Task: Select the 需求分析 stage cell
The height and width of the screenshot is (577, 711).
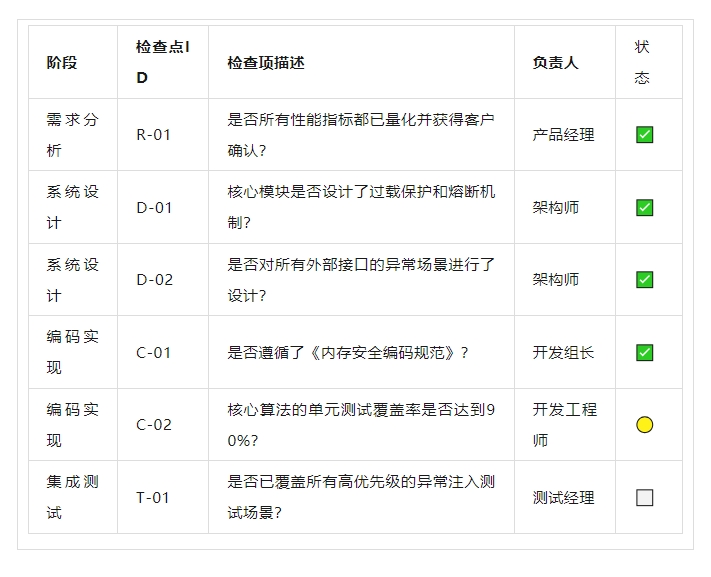Action: tap(72, 135)
